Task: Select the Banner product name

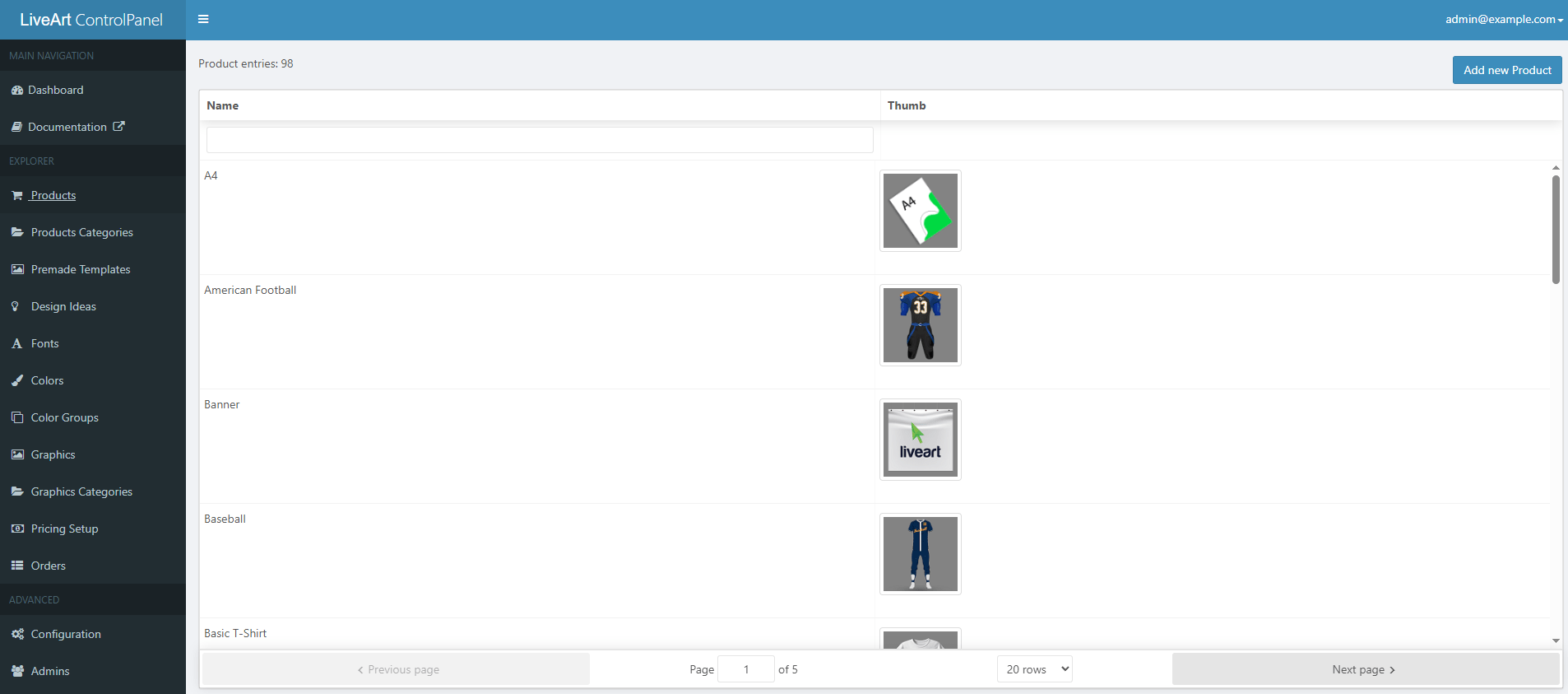Action: tap(222, 404)
